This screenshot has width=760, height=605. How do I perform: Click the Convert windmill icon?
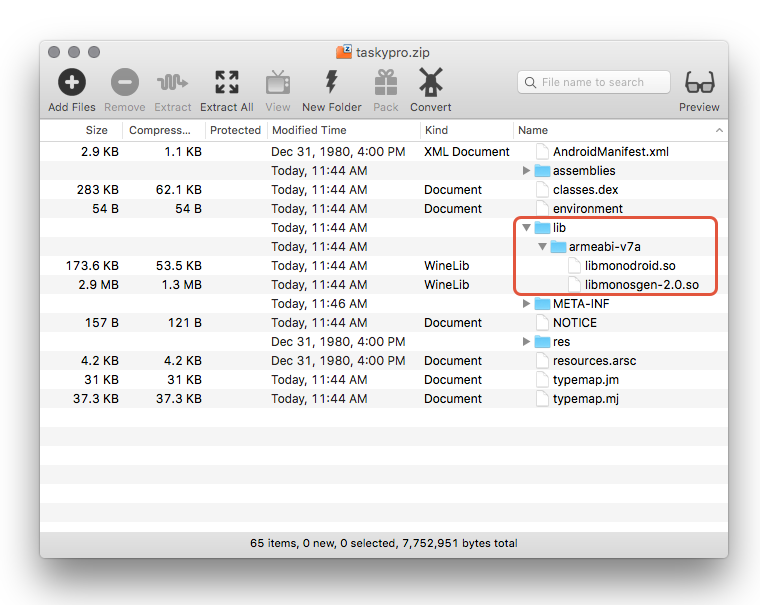click(430, 83)
